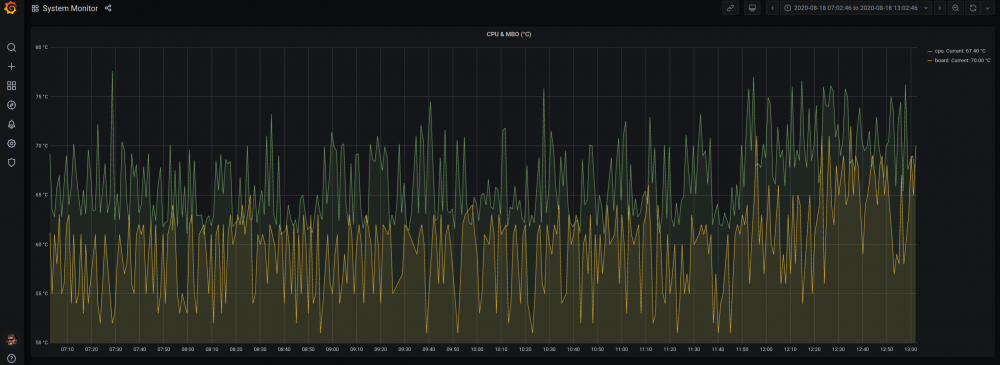Click the 11:00 x-axis time label
The height and width of the screenshot is (365, 1000).
[x=622, y=349]
